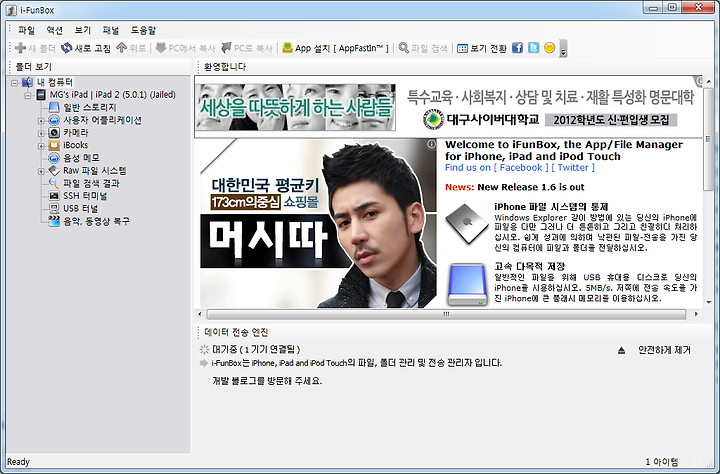Click the scroll-left arrow of welcome pane
Screen dimensions: 720x474
tap(199, 314)
